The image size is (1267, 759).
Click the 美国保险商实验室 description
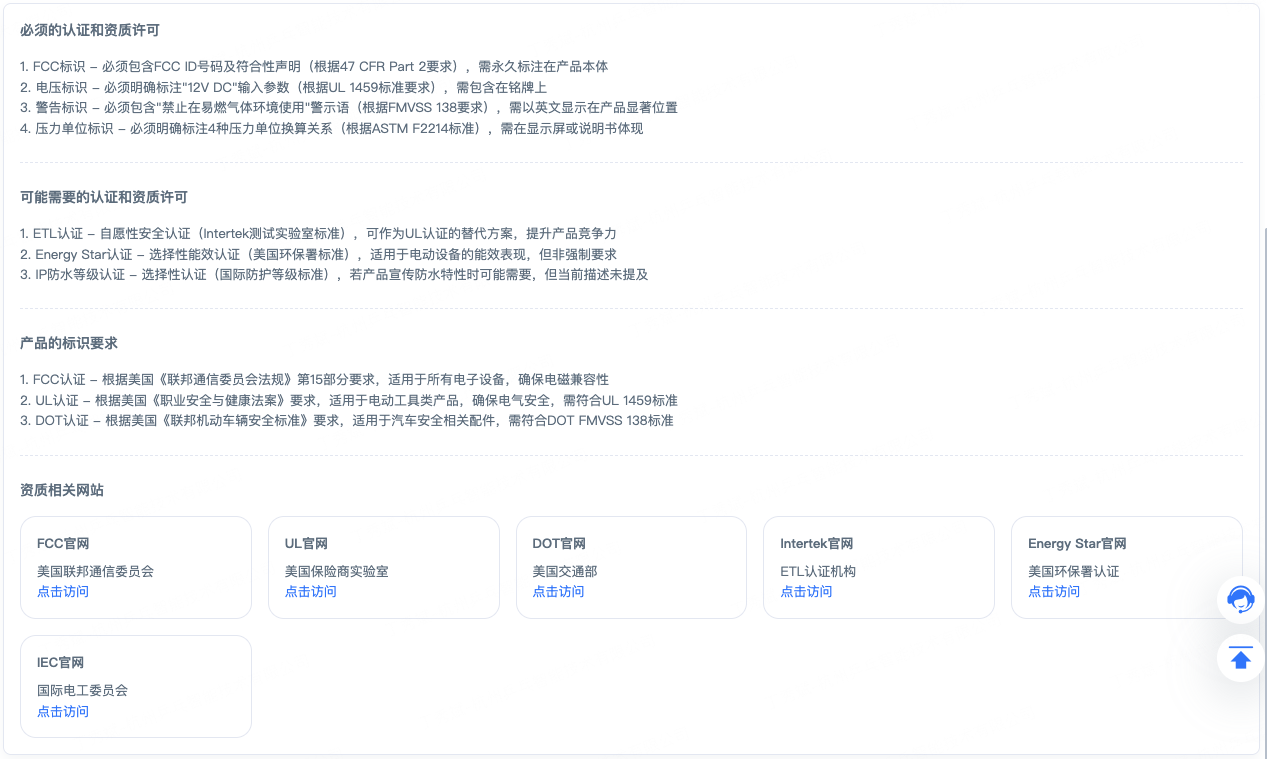(x=337, y=572)
